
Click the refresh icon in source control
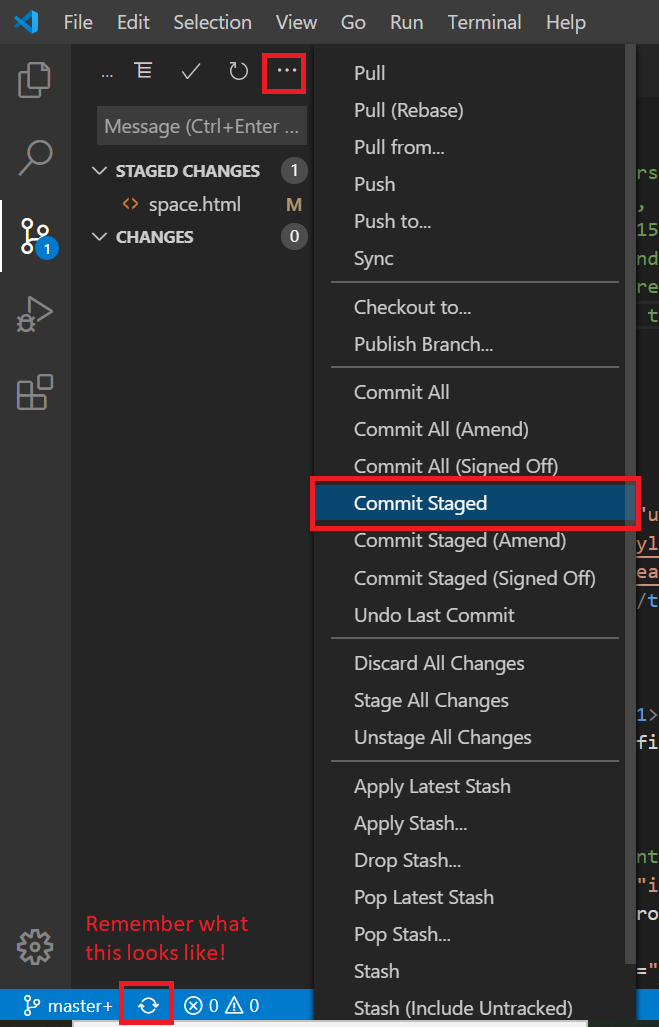click(238, 71)
